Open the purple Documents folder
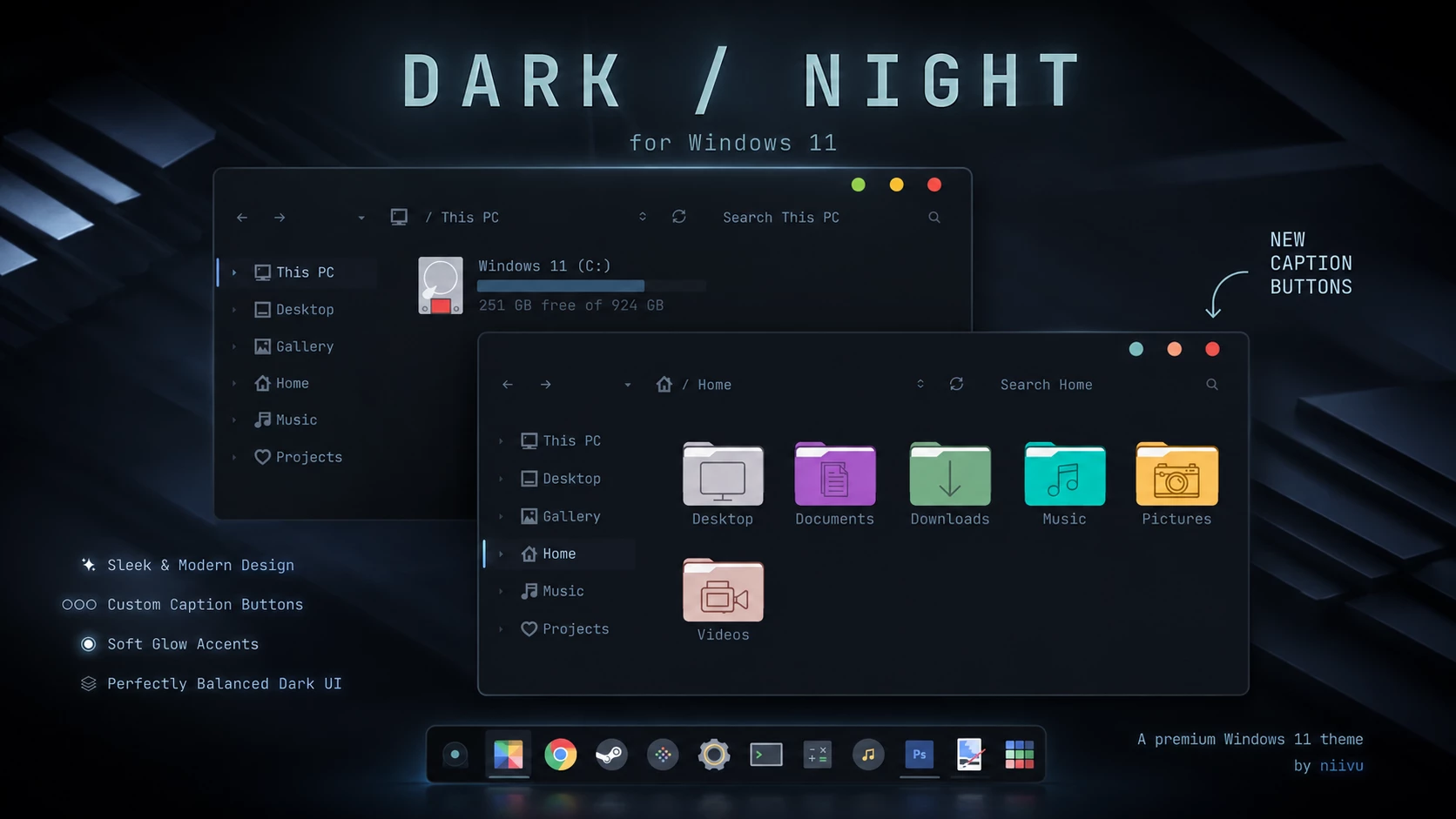 click(834, 474)
